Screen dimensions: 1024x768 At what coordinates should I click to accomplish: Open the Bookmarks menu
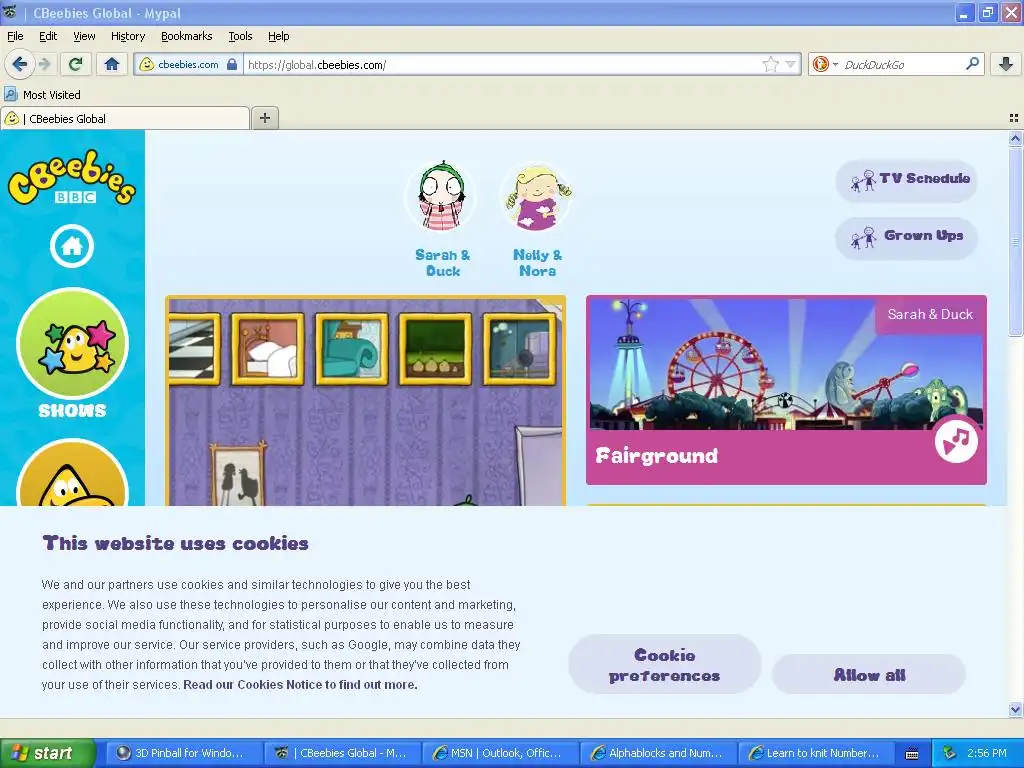coord(186,36)
